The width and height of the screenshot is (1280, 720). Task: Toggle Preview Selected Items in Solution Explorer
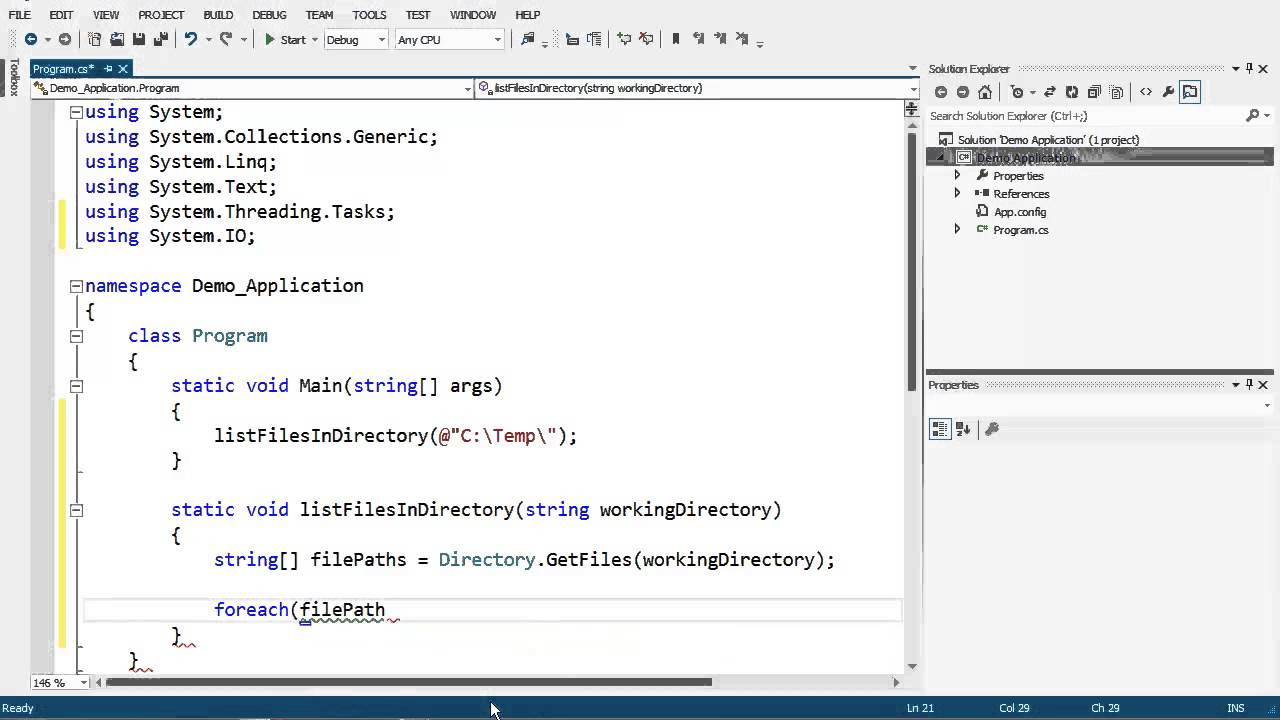[1190, 92]
